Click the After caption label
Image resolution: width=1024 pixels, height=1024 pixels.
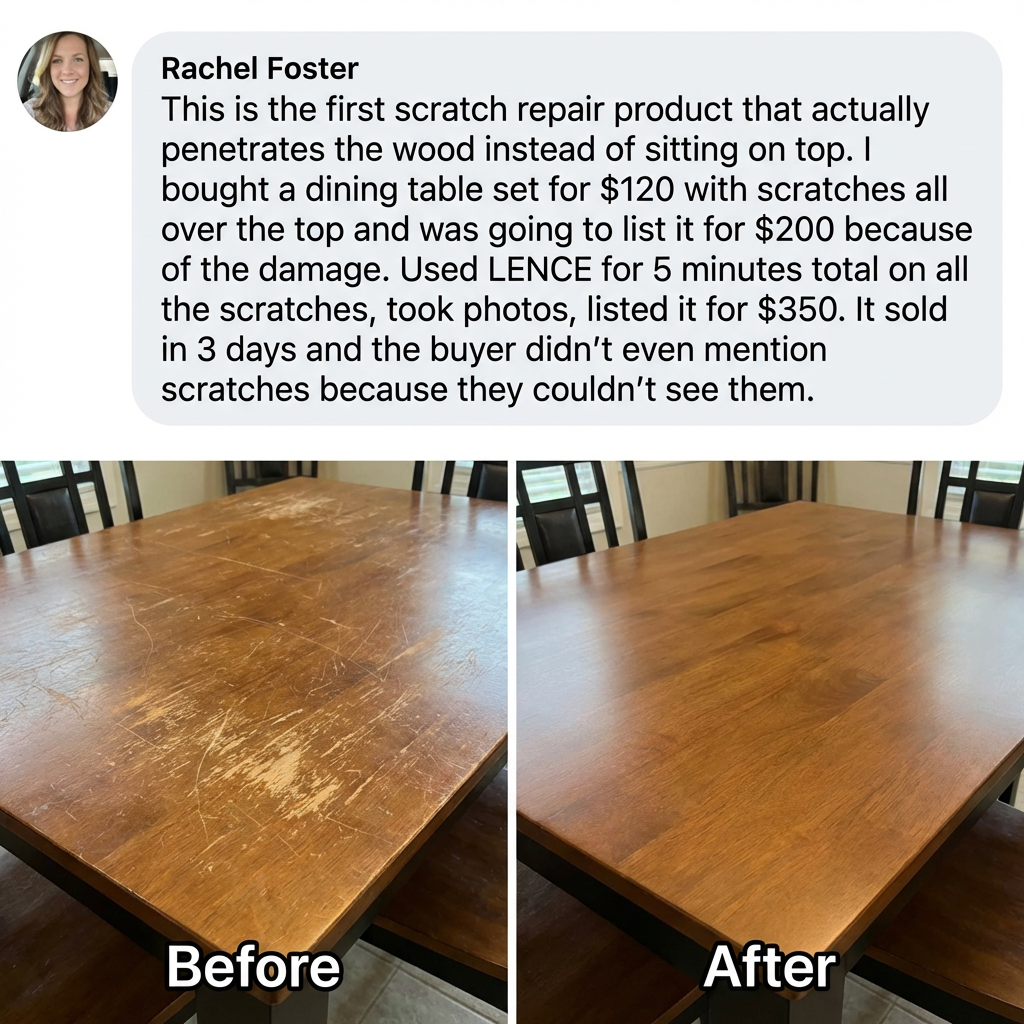[x=770, y=967]
